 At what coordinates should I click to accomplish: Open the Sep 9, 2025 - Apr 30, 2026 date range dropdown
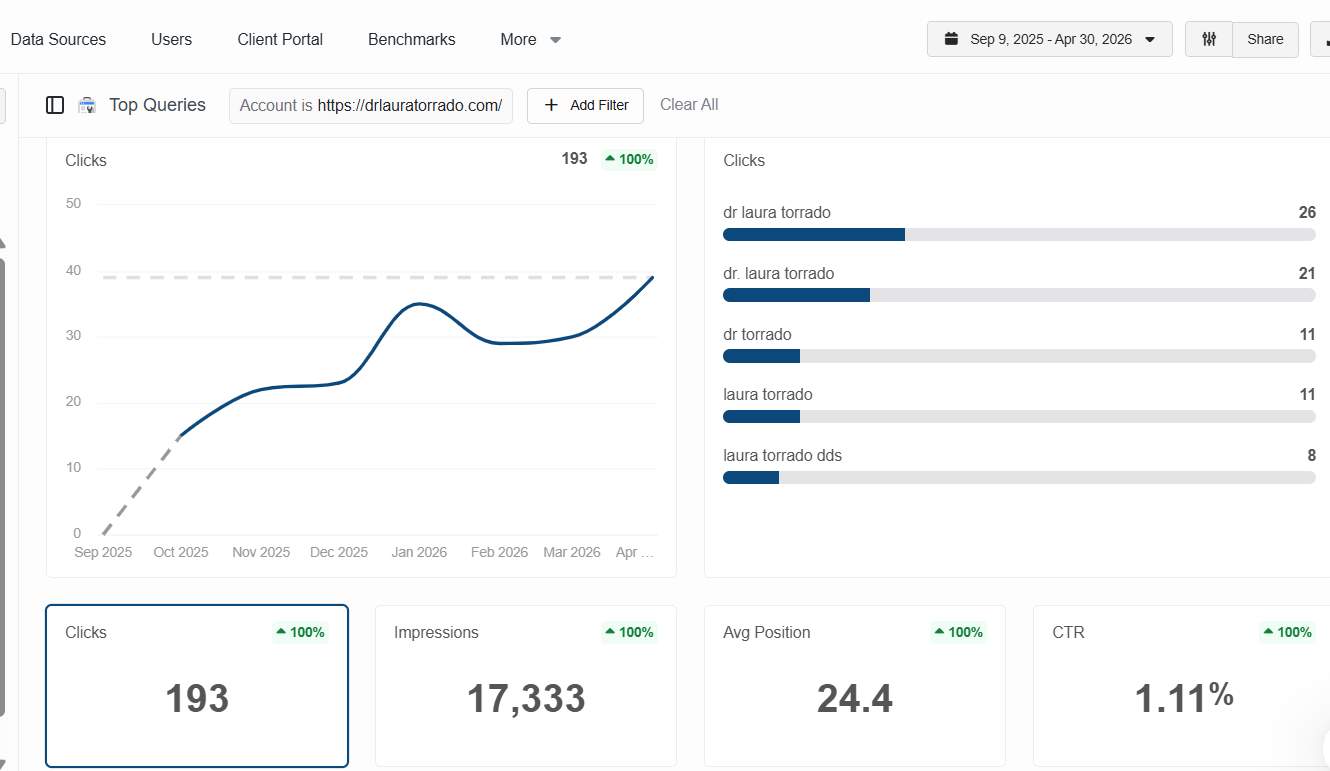1050,39
